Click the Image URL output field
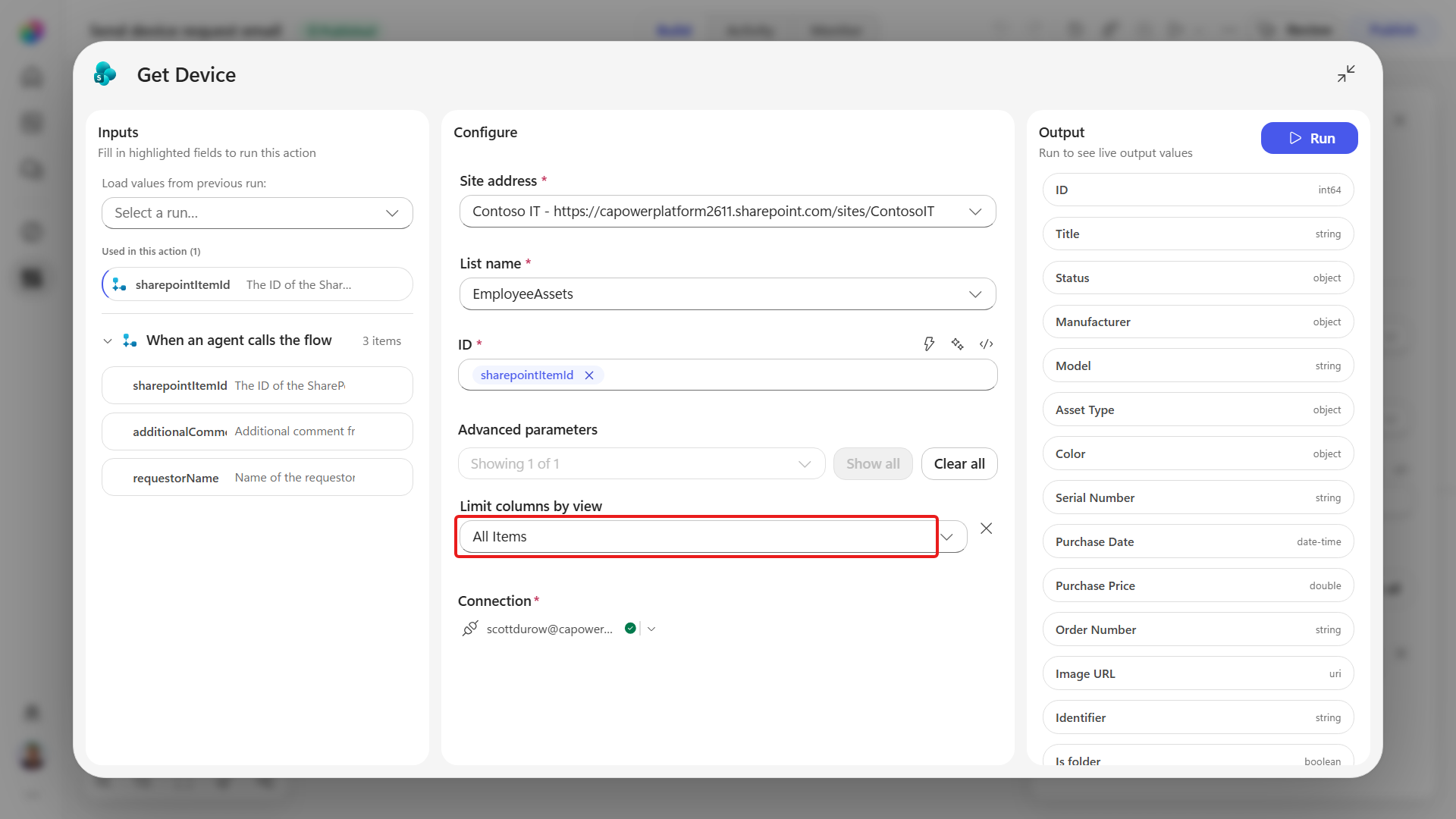The image size is (1456, 819). click(1197, 673)
